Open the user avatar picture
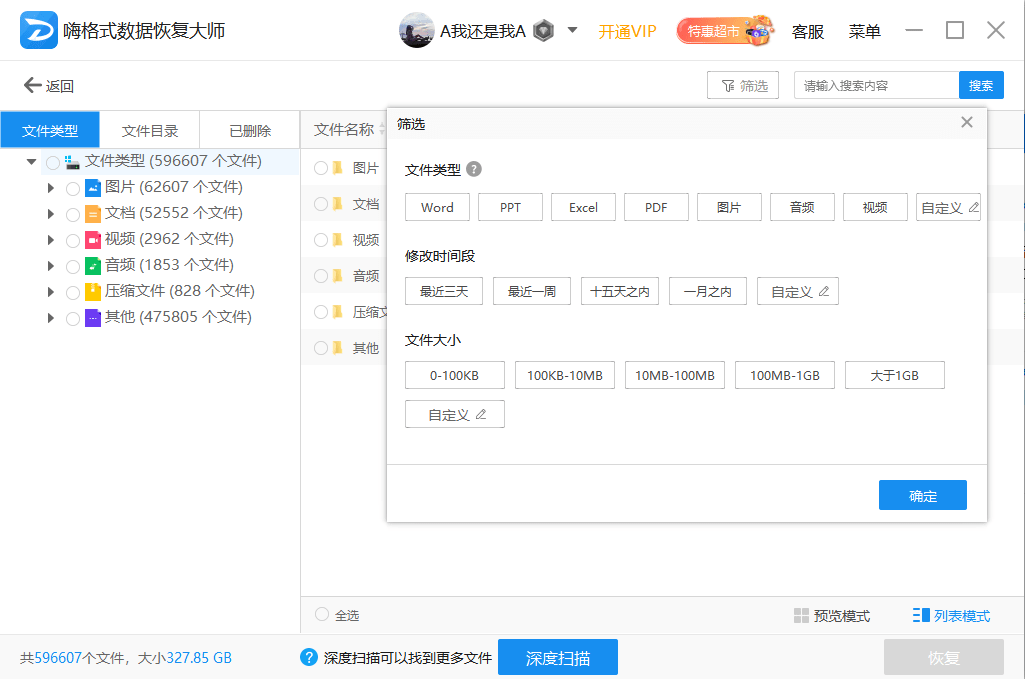1025x679 pixels. click(416, 30)
